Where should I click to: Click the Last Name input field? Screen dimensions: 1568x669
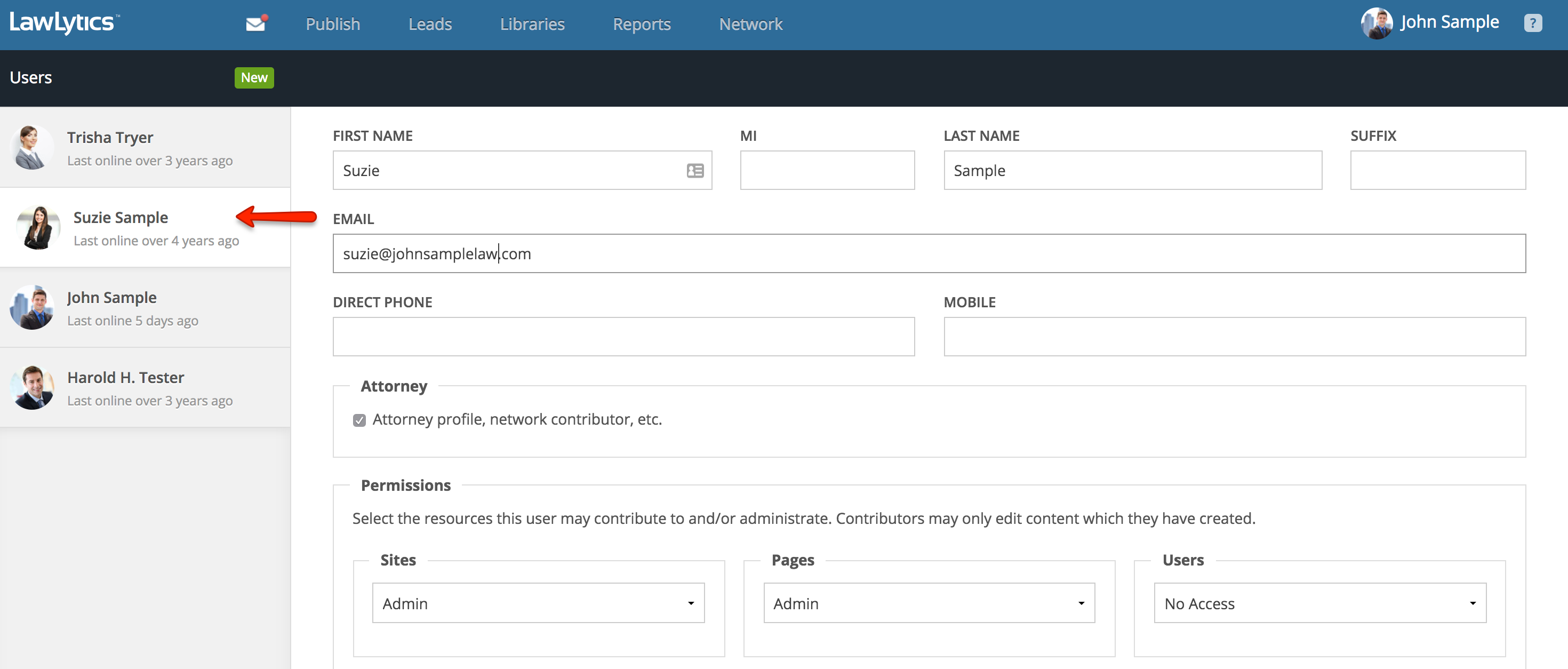1133,170
